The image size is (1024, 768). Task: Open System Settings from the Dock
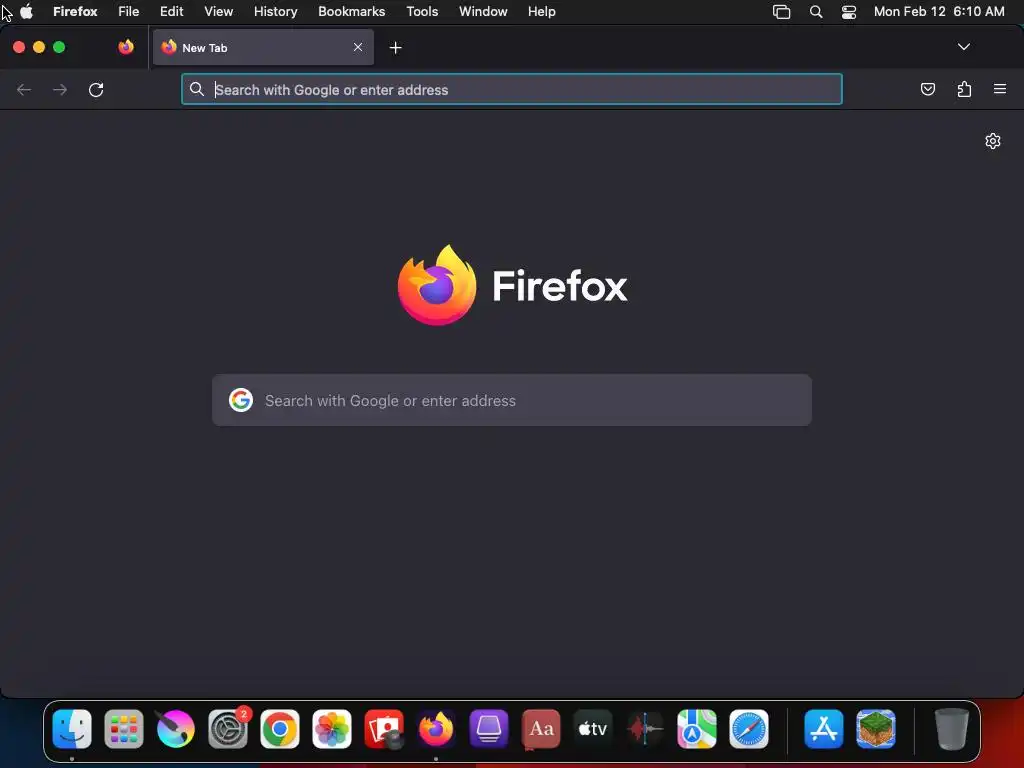click(x=228, y=729)
